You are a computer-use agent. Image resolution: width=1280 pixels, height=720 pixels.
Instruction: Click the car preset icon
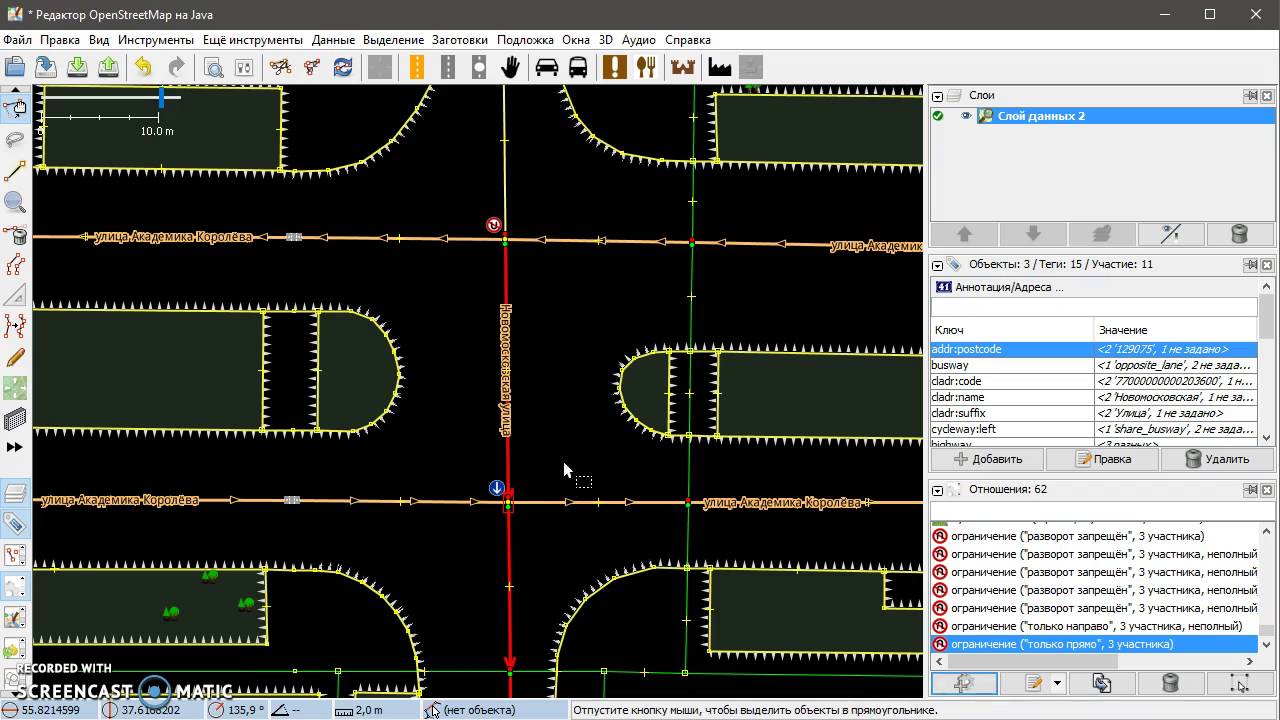click(x=547, y=67)
